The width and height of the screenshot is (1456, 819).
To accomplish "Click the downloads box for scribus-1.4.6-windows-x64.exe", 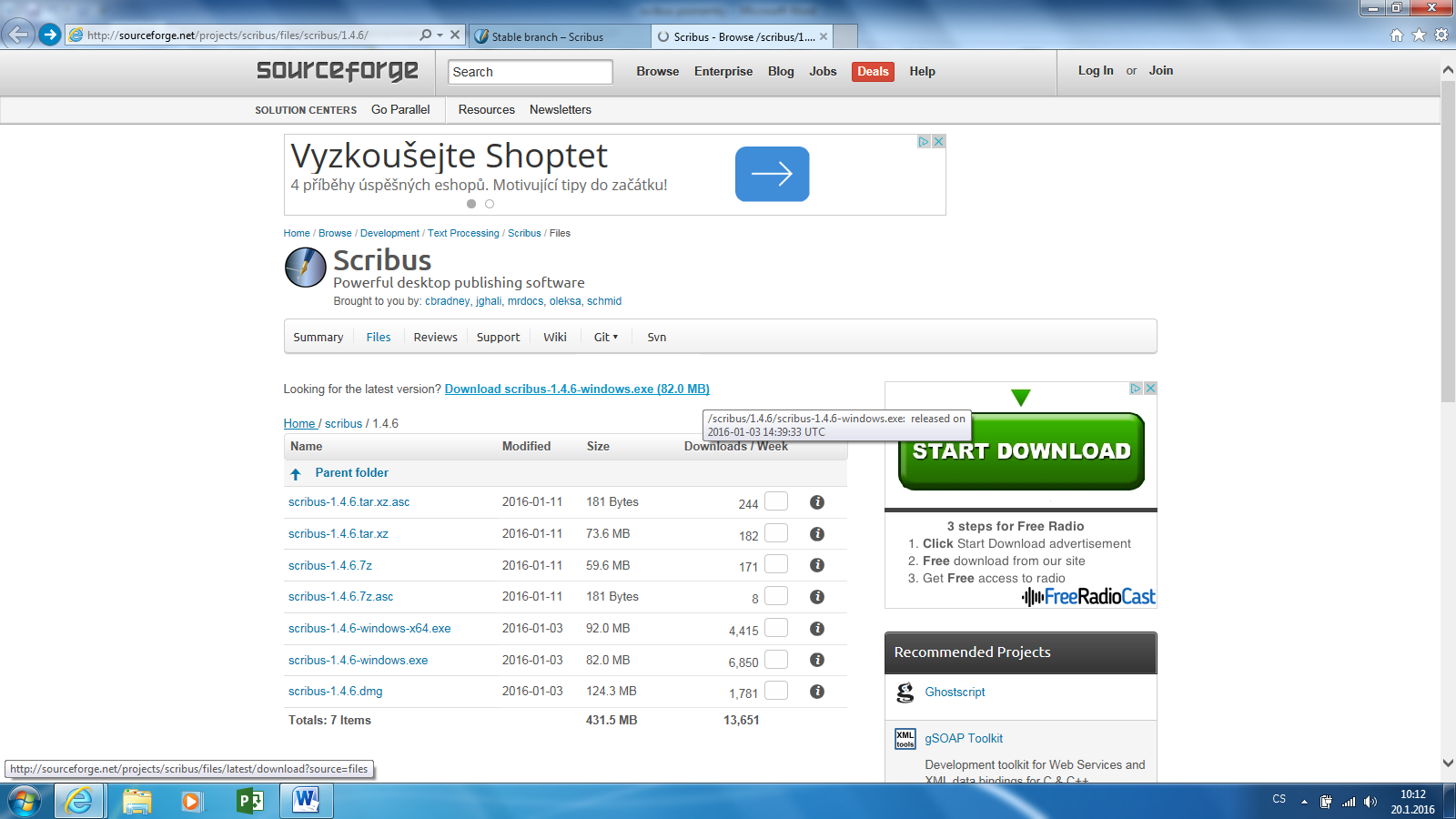I will pos(776,627).
